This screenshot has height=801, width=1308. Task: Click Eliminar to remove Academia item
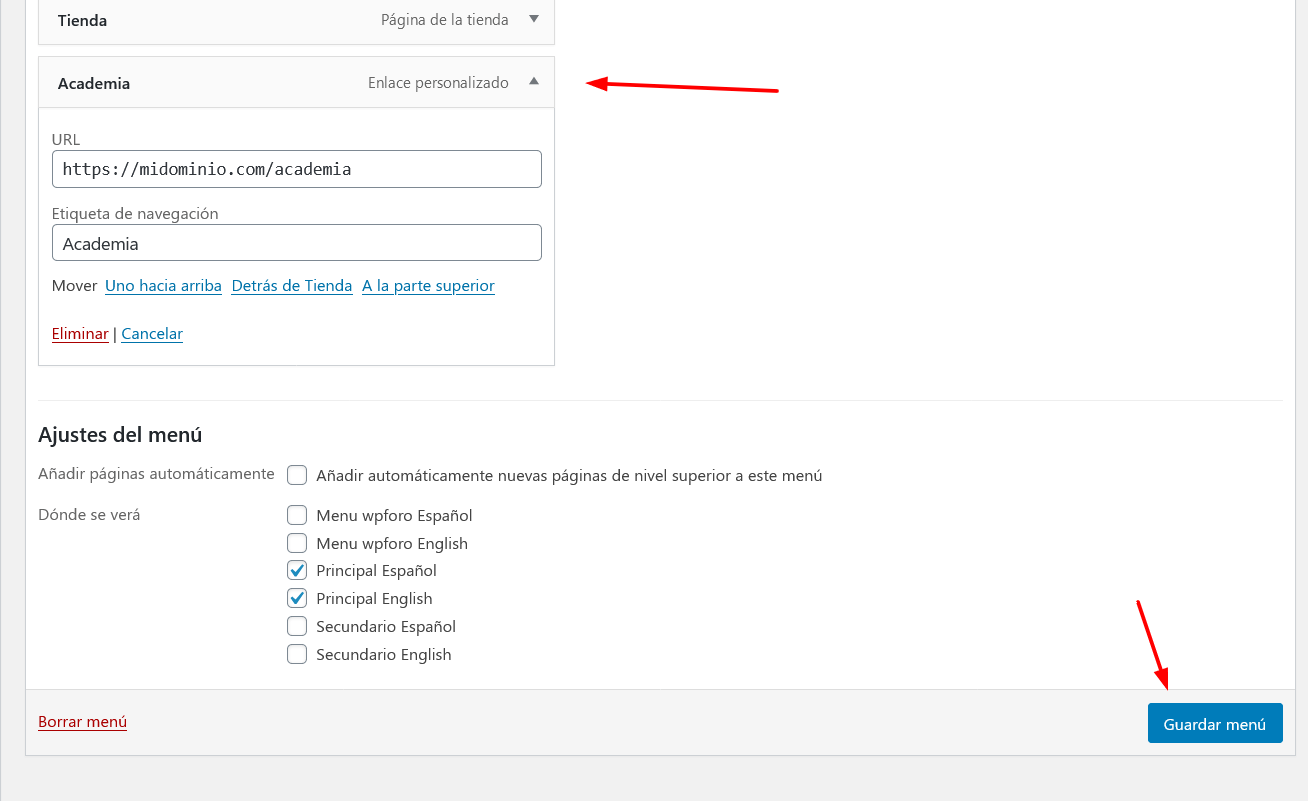point(80,334)
